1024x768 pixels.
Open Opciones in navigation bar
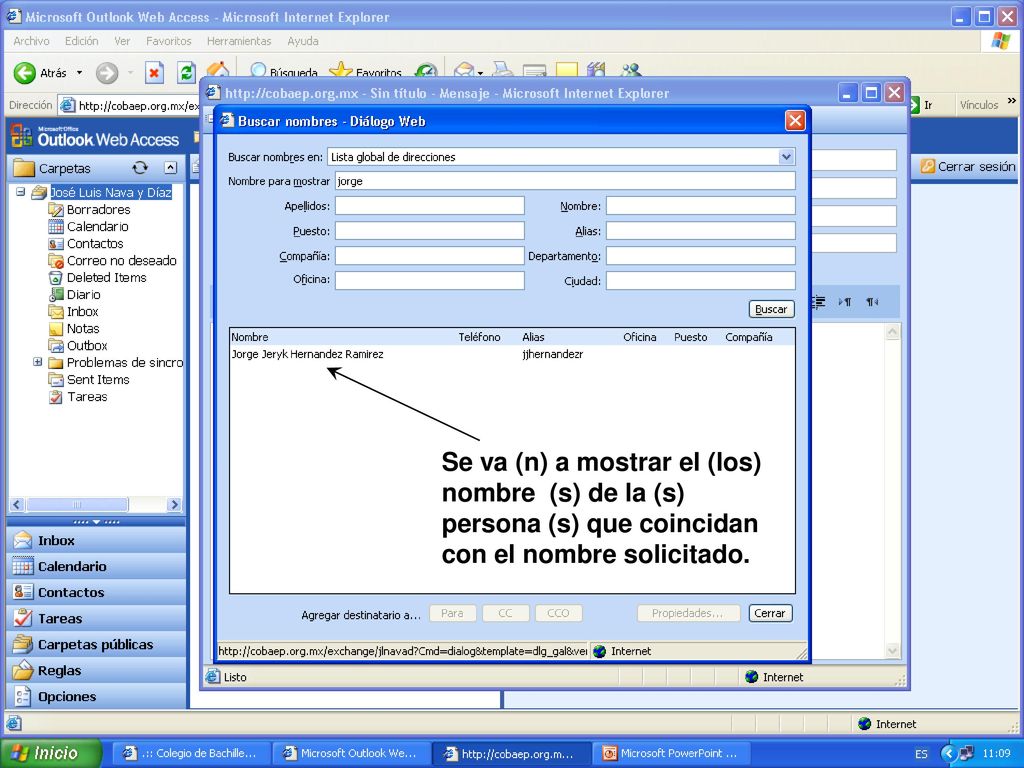[97, 697]
